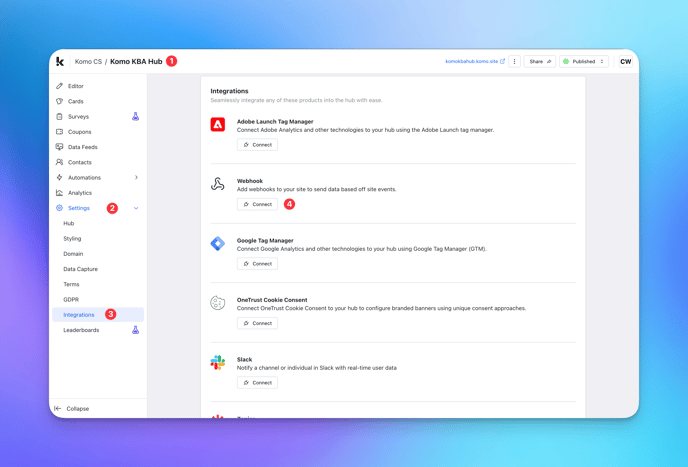Click the external link icon by site URL

click(x=502, y=61)
